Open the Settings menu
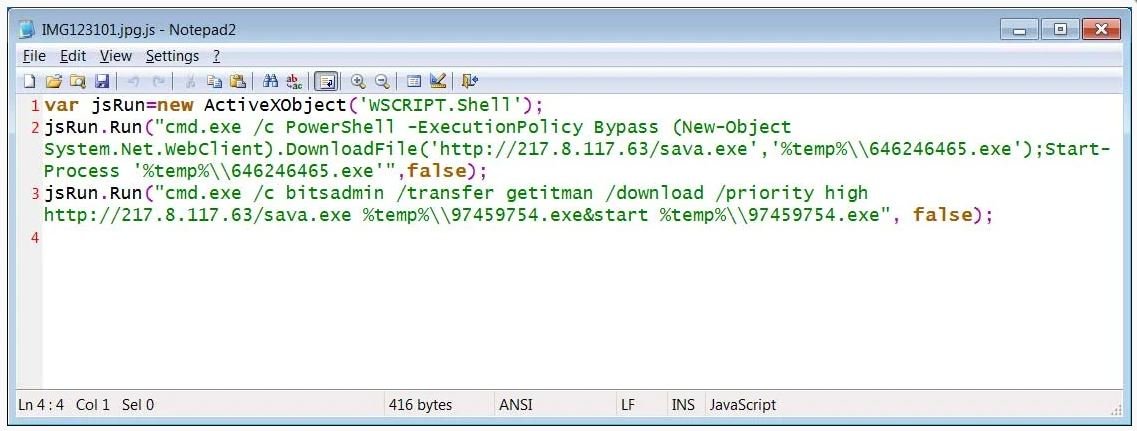The width and height of the screenshot is (1137, 431). (172, 56)
